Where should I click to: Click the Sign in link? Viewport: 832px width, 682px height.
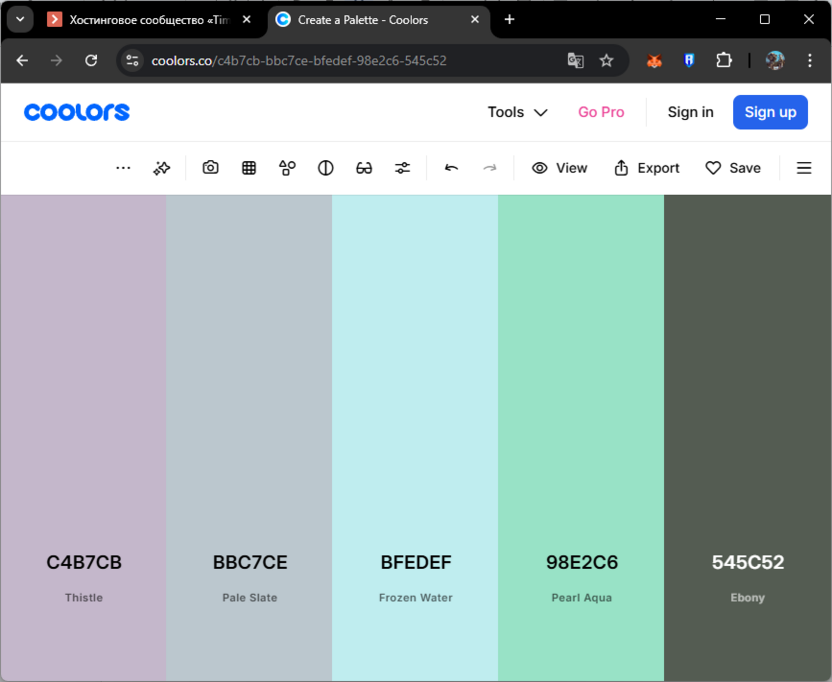tap(690, 112)
